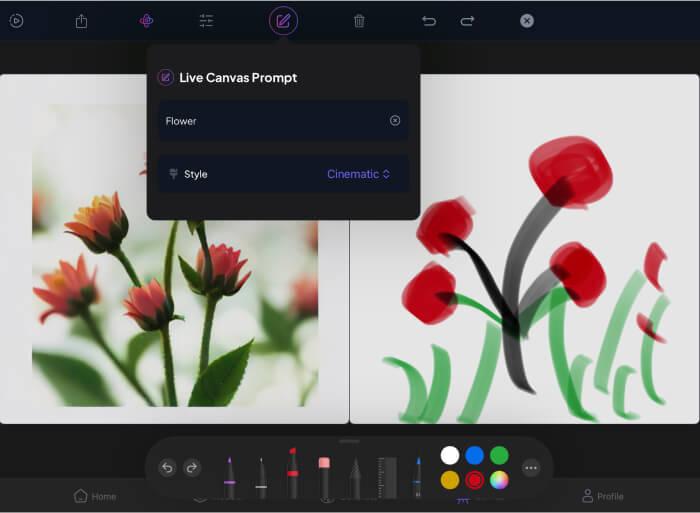Select the red marker tool
The height and width of the screenshot is (513, 700).
(x=293, y=472)
